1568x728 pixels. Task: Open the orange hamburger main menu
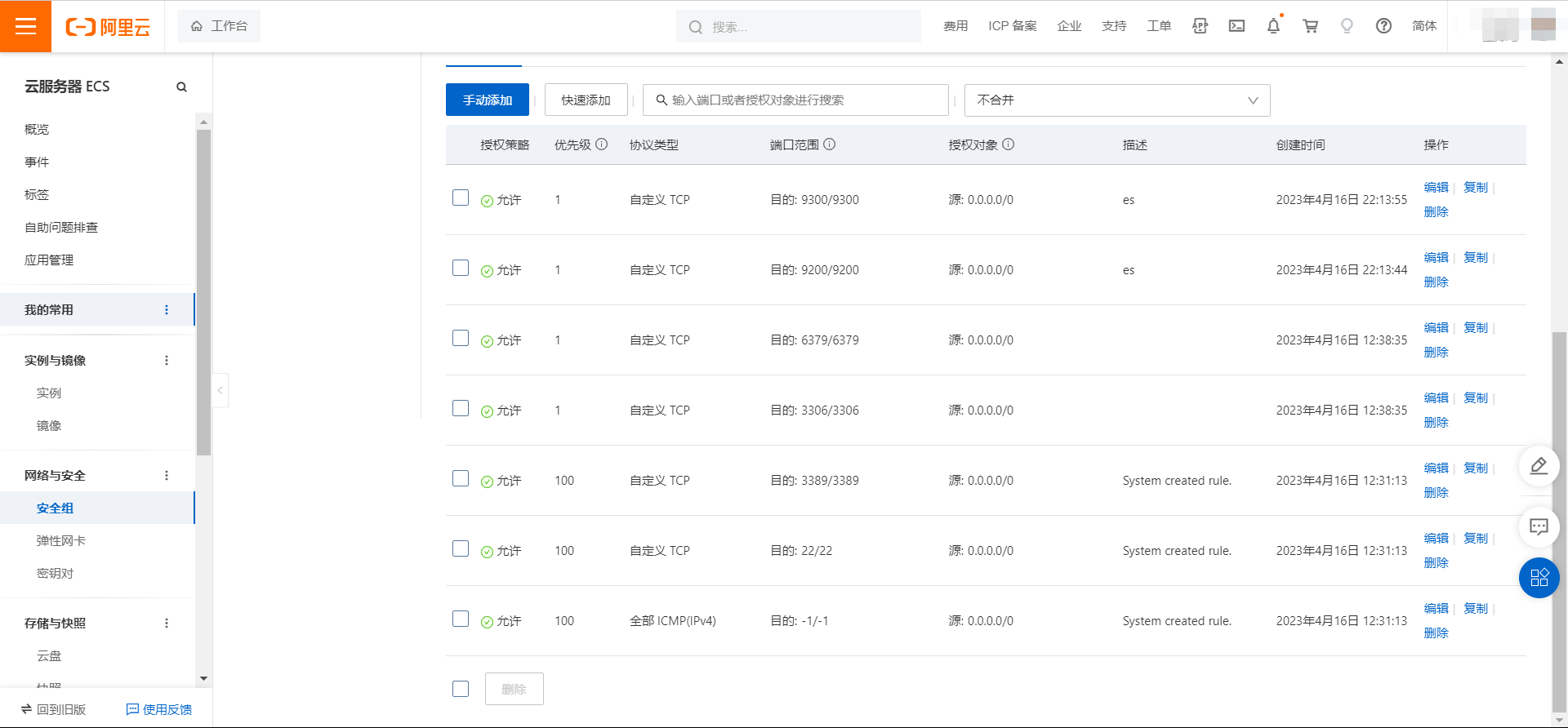pos(25,26)
